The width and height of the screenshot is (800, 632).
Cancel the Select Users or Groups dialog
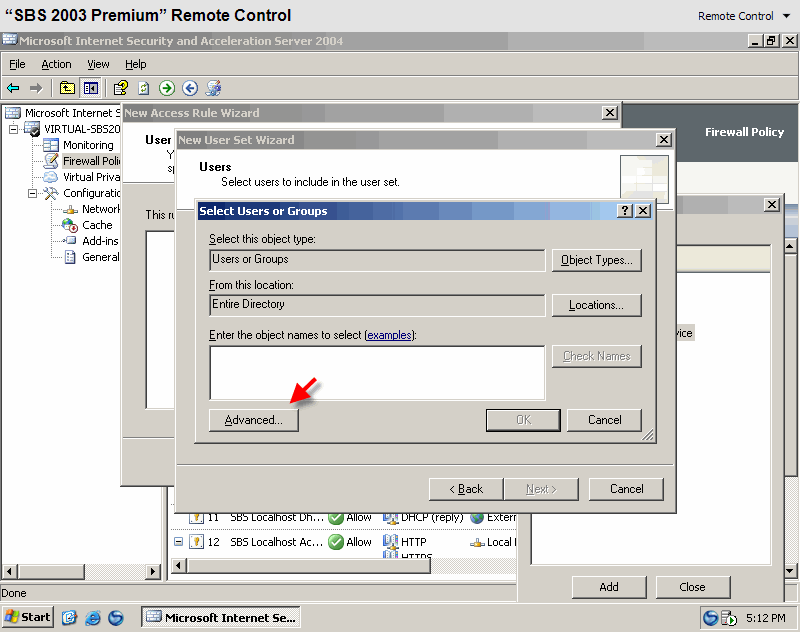(x=605, y=420)
